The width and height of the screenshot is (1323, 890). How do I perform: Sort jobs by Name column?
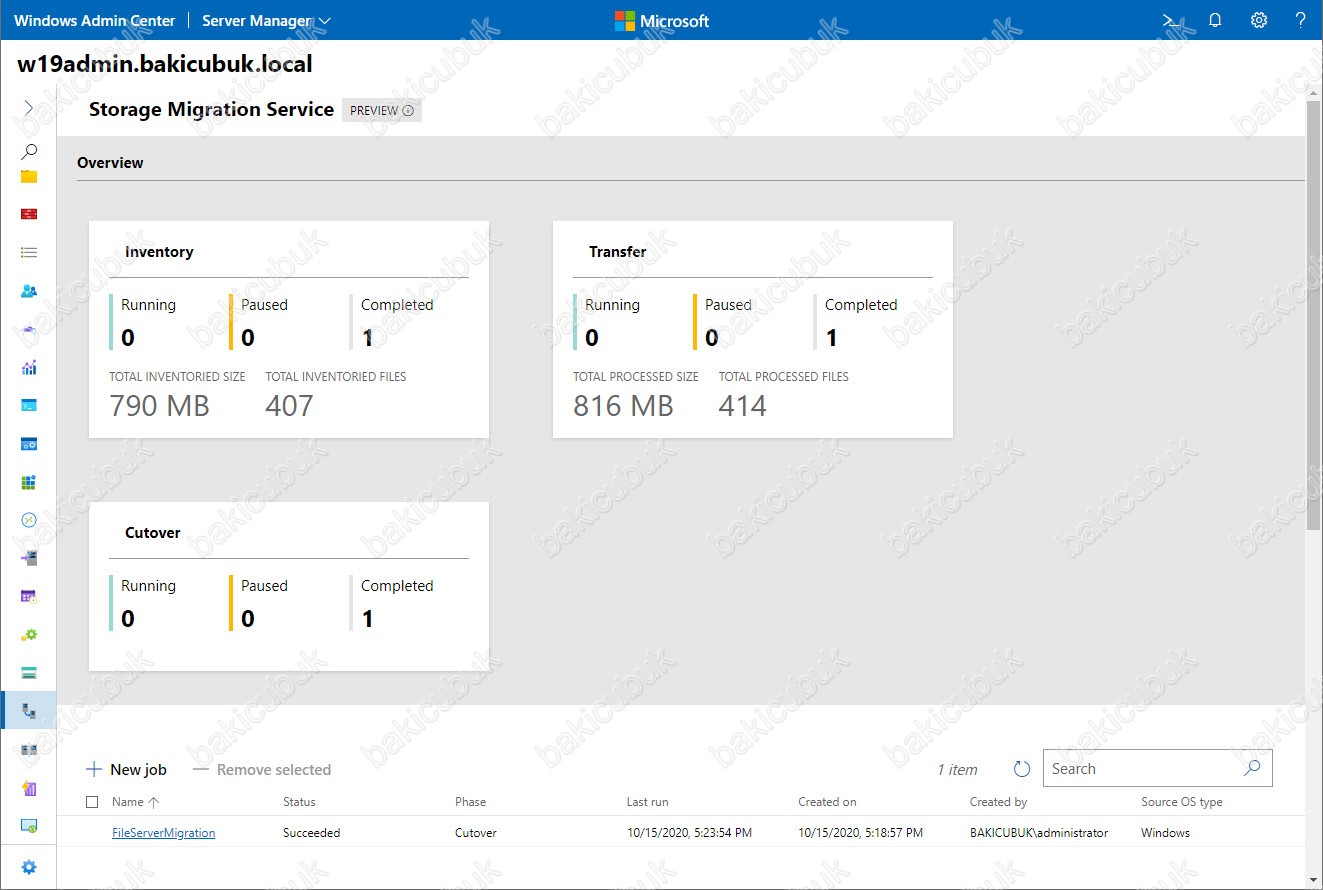[x=135, y=801]
